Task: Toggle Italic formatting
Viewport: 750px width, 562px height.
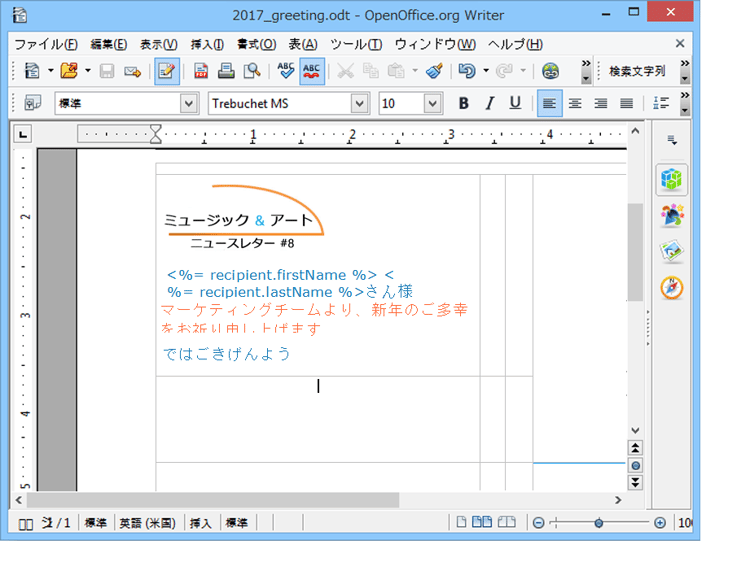Action: point(489,103)
